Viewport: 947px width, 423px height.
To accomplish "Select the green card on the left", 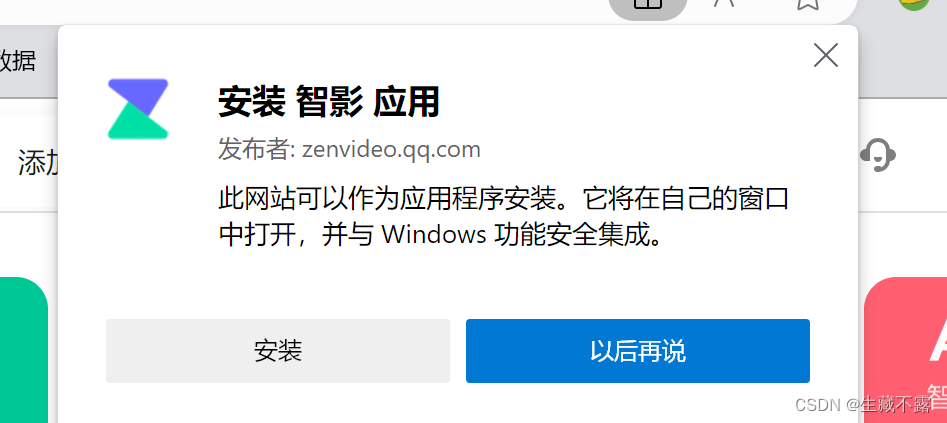I will pyautogui.click(x=24, y=350).
